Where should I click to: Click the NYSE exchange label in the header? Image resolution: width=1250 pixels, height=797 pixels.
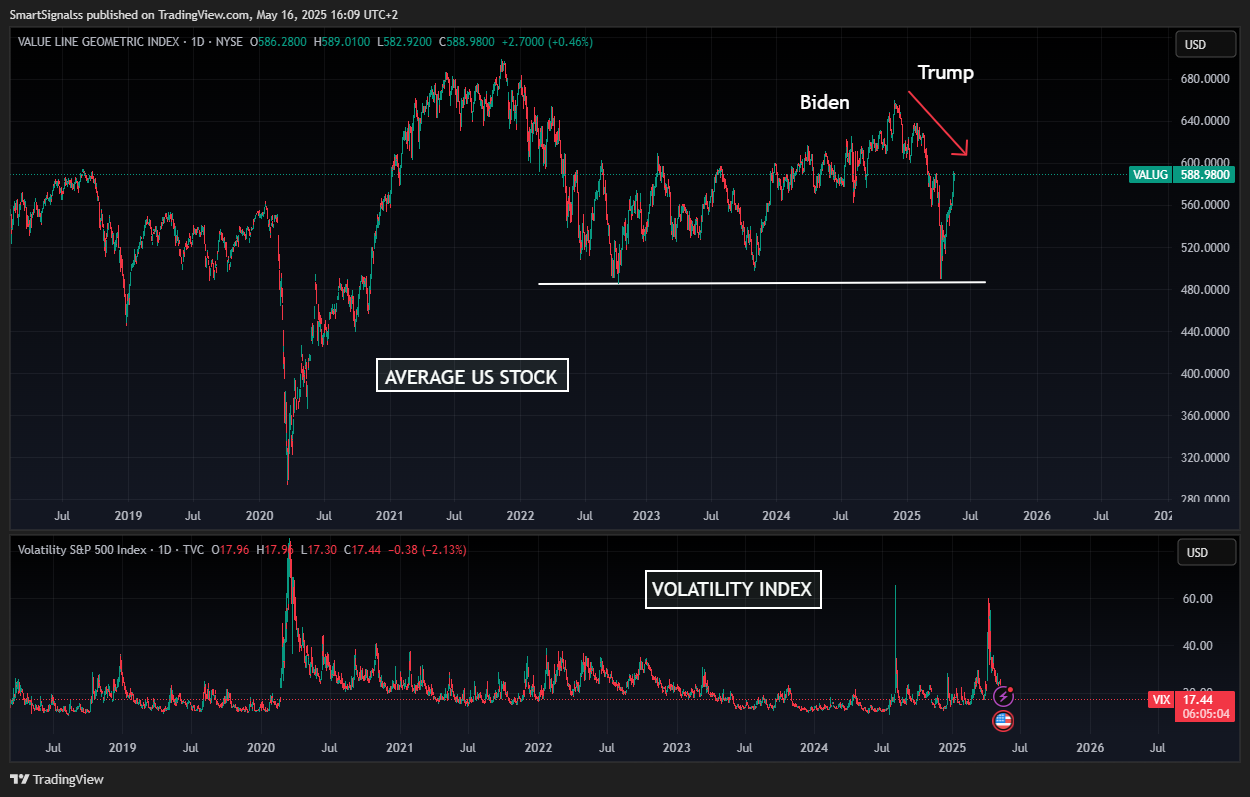tap(232, 42)
